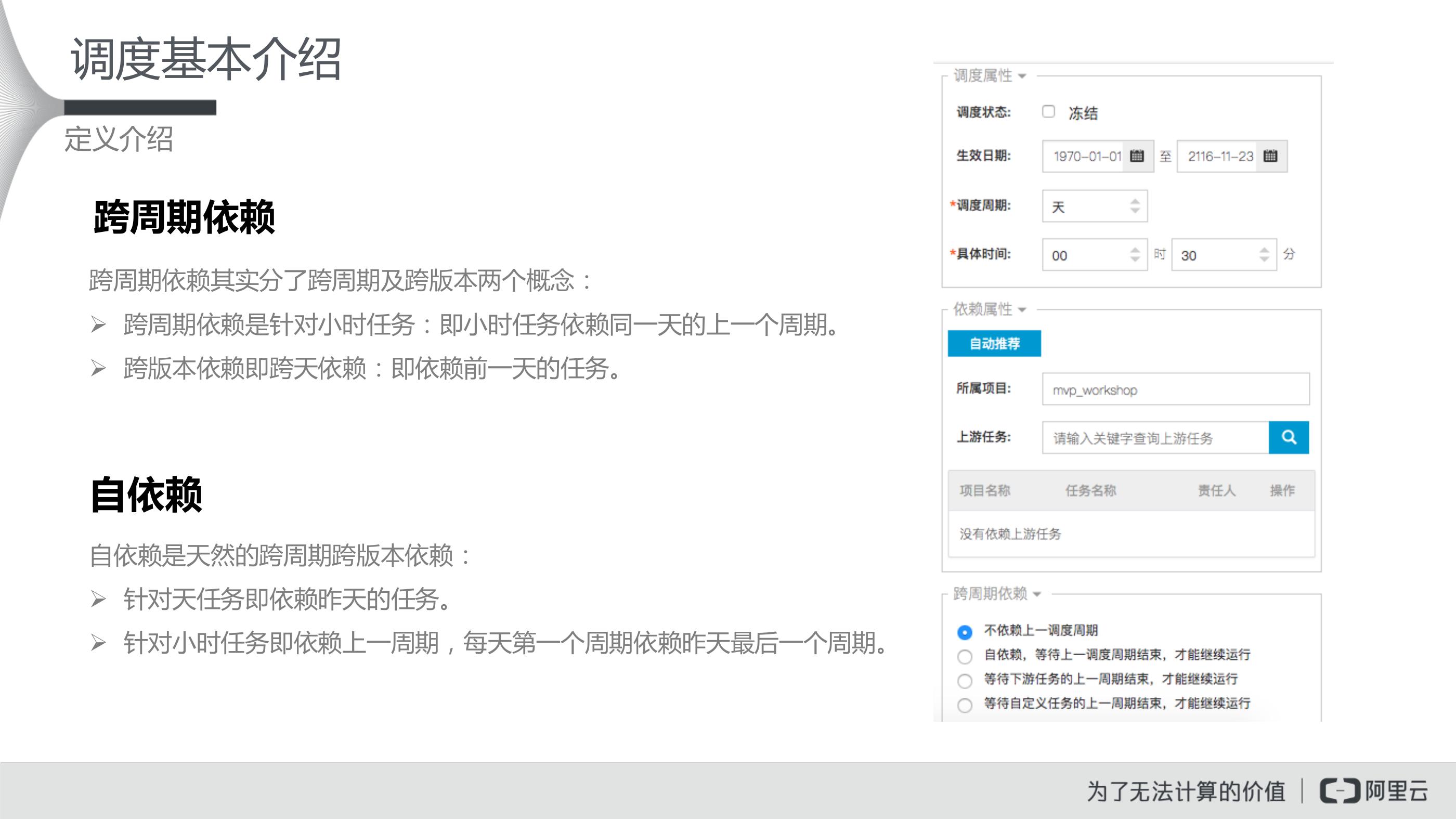Click the bullet 针对天任务即依赖昨天的任务

tap(287, 599)
